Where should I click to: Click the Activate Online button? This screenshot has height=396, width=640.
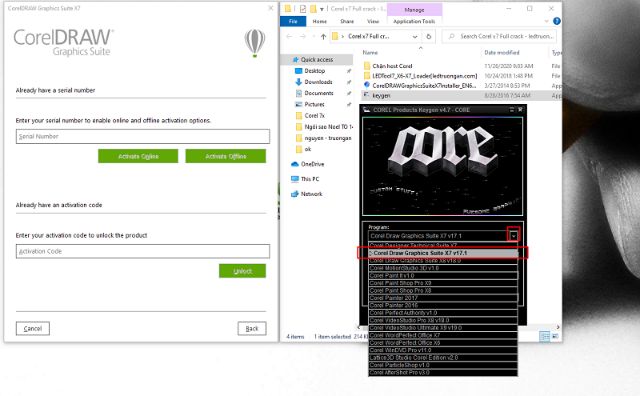tap(138, 156)
